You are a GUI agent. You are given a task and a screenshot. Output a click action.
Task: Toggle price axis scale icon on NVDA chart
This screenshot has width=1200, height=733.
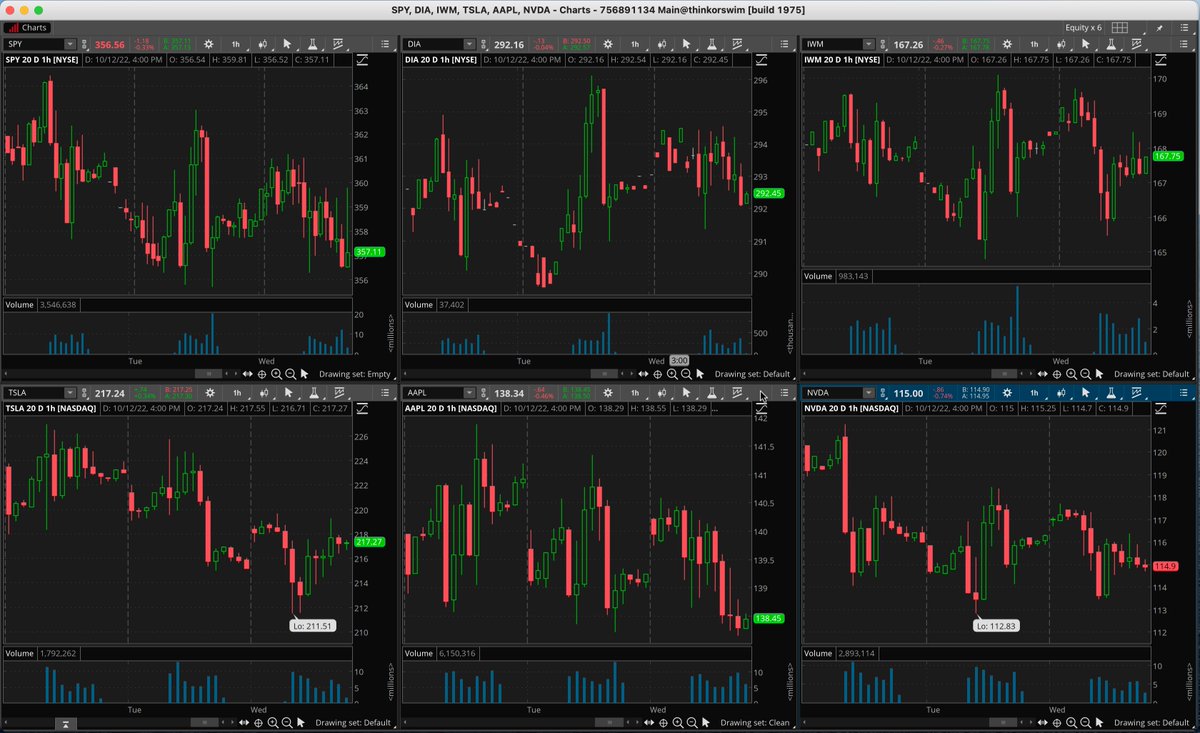pyautogui.click(x=1160, y=410)
